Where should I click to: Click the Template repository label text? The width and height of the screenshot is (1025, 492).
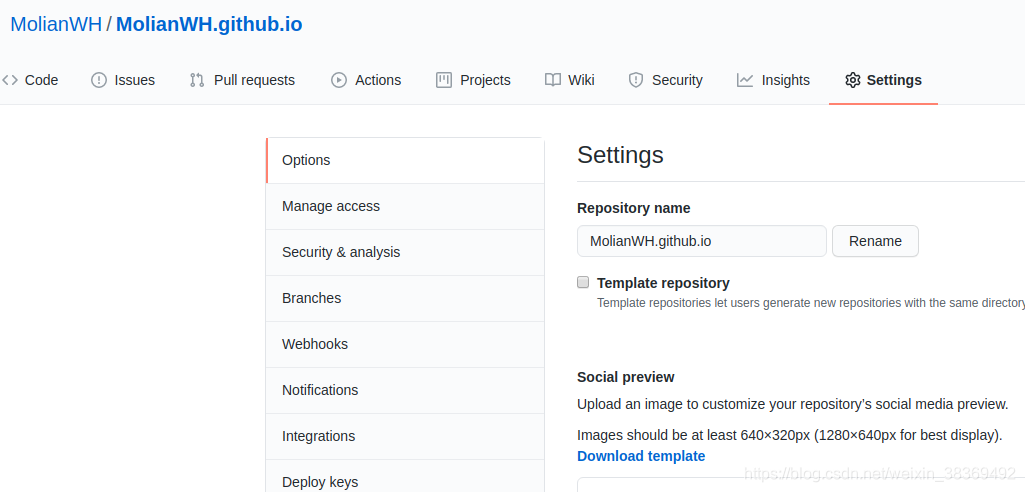coord(664,283)
